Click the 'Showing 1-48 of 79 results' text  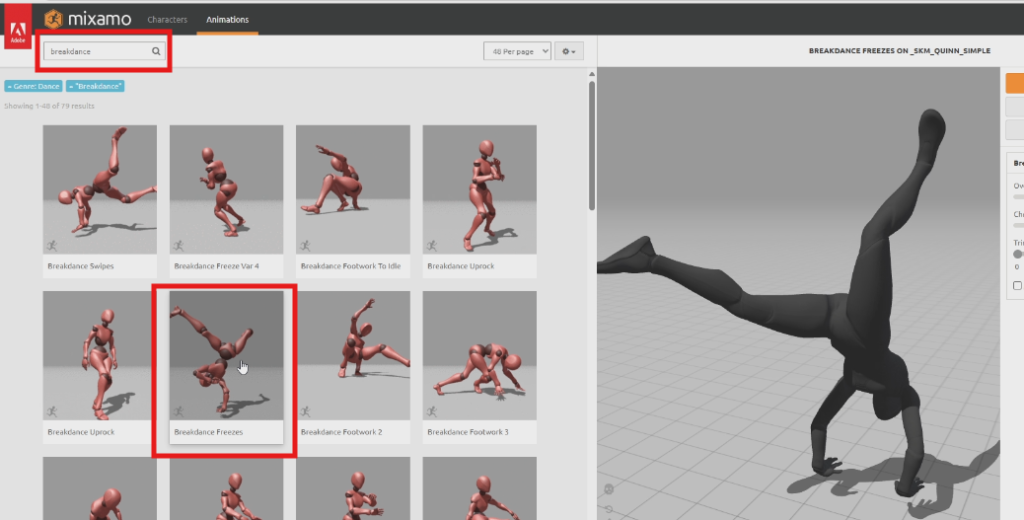49,106
